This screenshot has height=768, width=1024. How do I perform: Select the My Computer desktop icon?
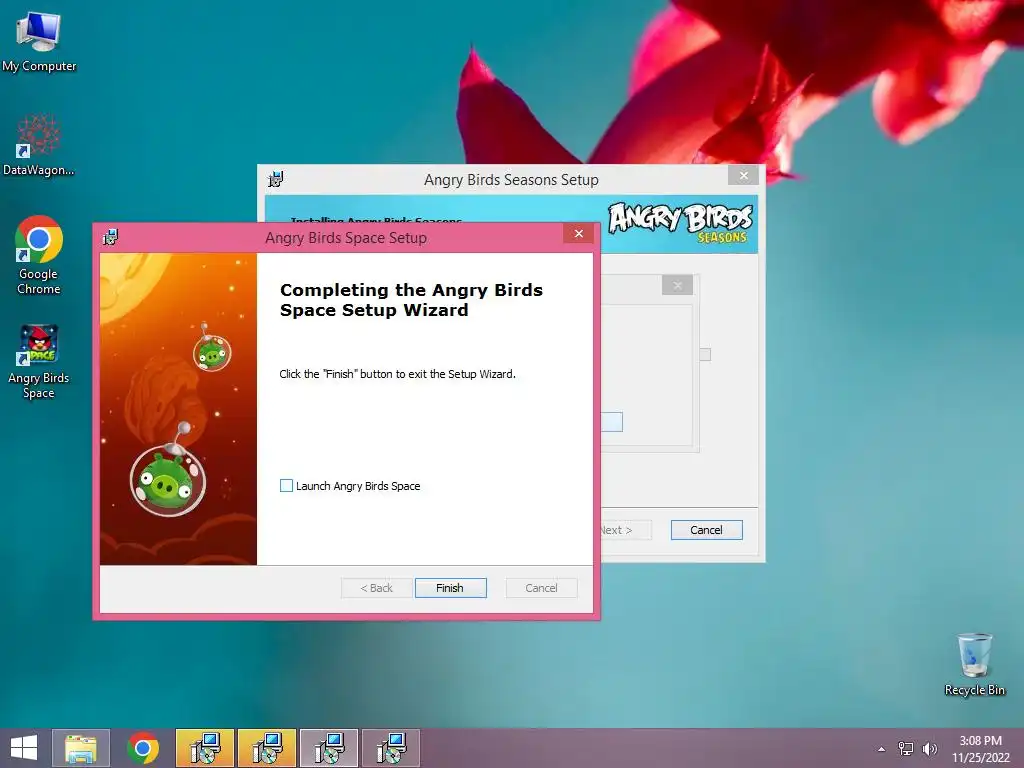pos(39,40)
